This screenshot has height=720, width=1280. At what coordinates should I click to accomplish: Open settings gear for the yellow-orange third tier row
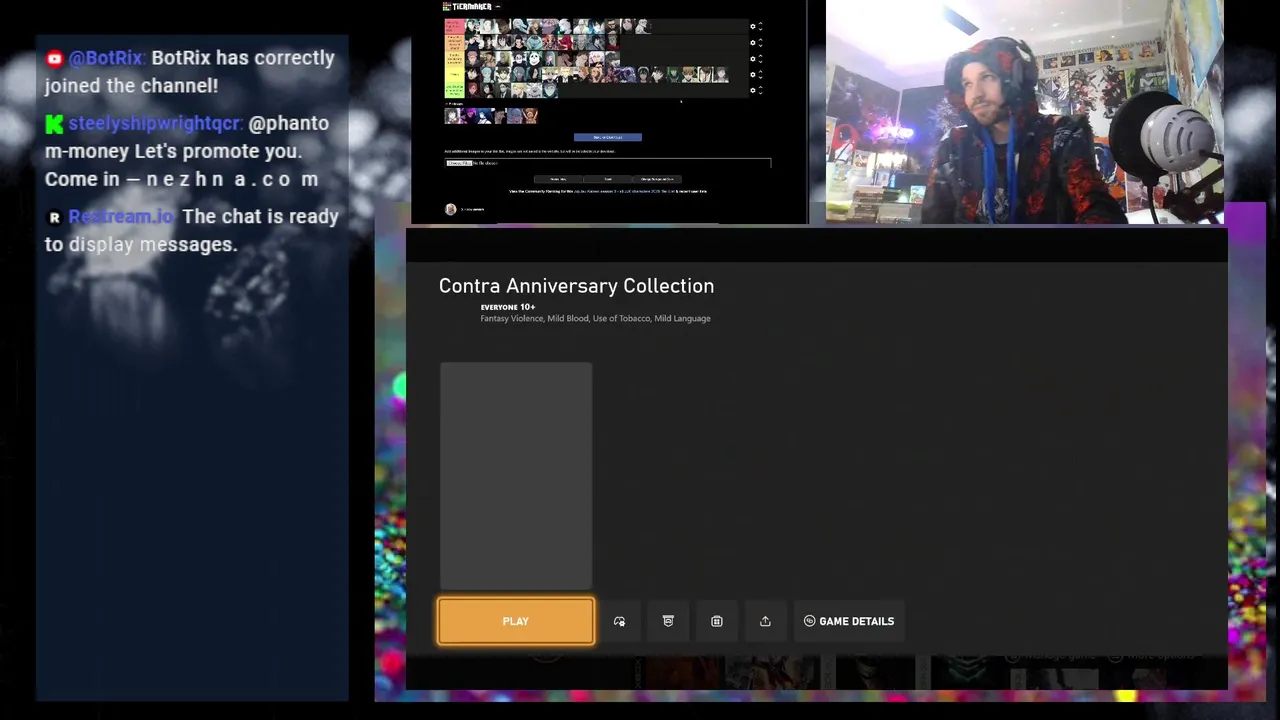(x=753, y=59)
